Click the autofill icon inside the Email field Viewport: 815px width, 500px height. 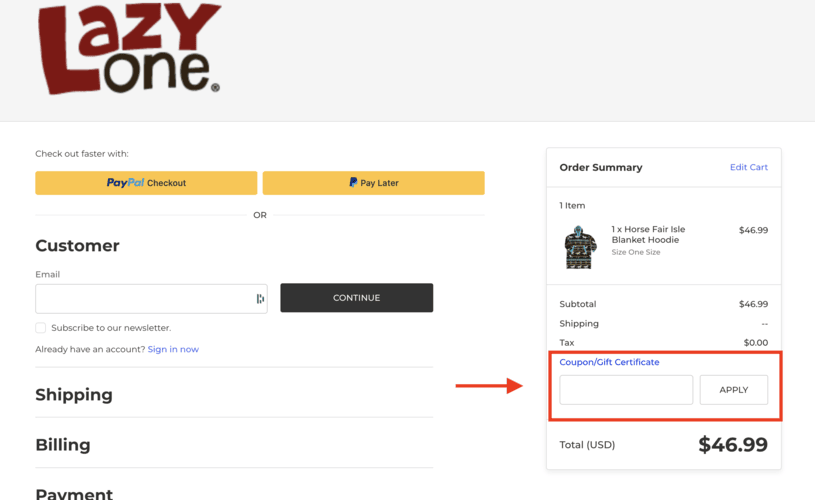point(260,298)
